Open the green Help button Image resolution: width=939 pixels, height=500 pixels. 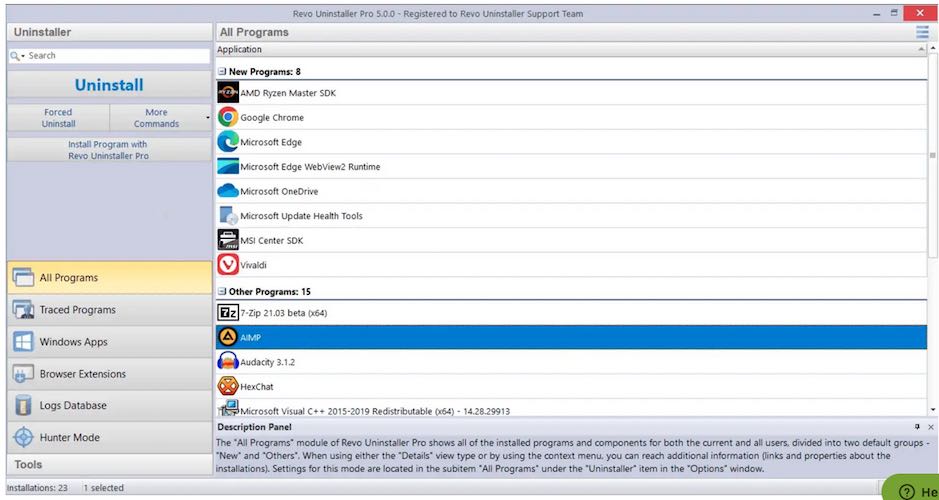pos(911,488)
